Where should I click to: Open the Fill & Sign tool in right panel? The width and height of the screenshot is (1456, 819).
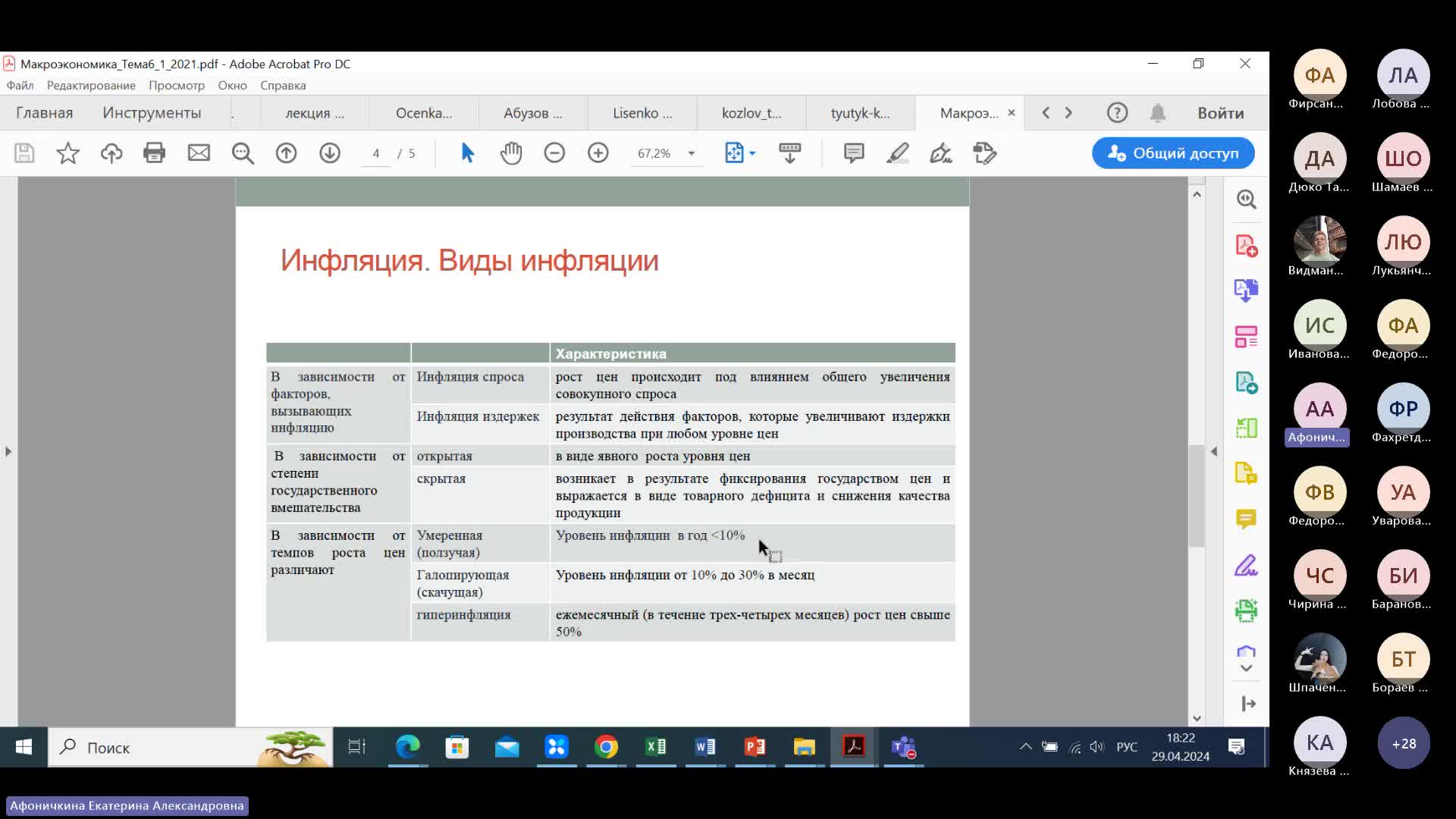[1247, 566]
